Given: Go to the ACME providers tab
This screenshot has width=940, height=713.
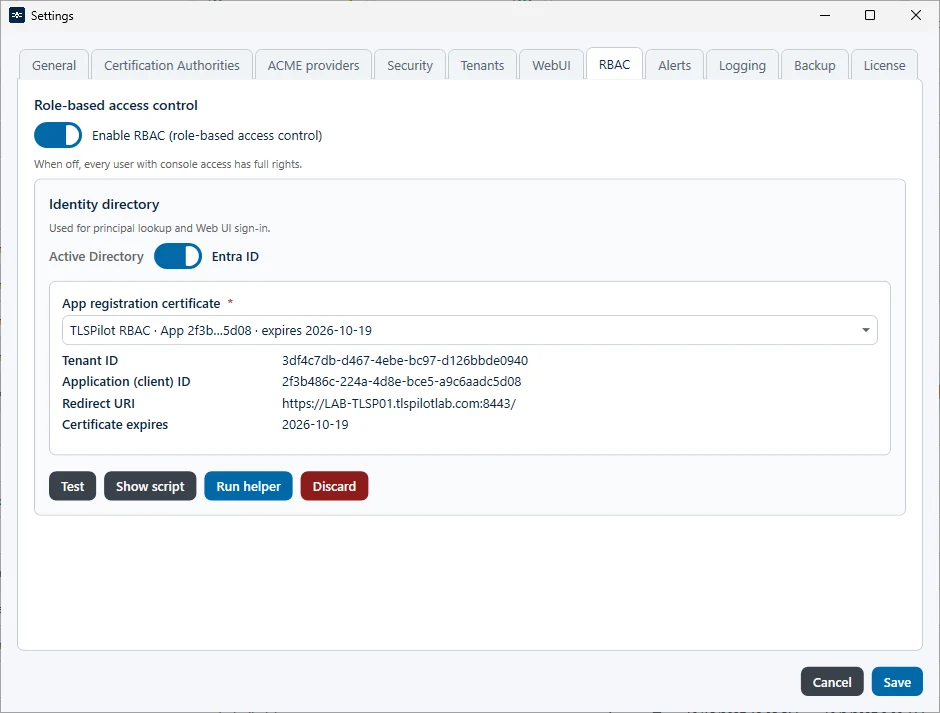Looking at the screenshot, I should point(314,65).
